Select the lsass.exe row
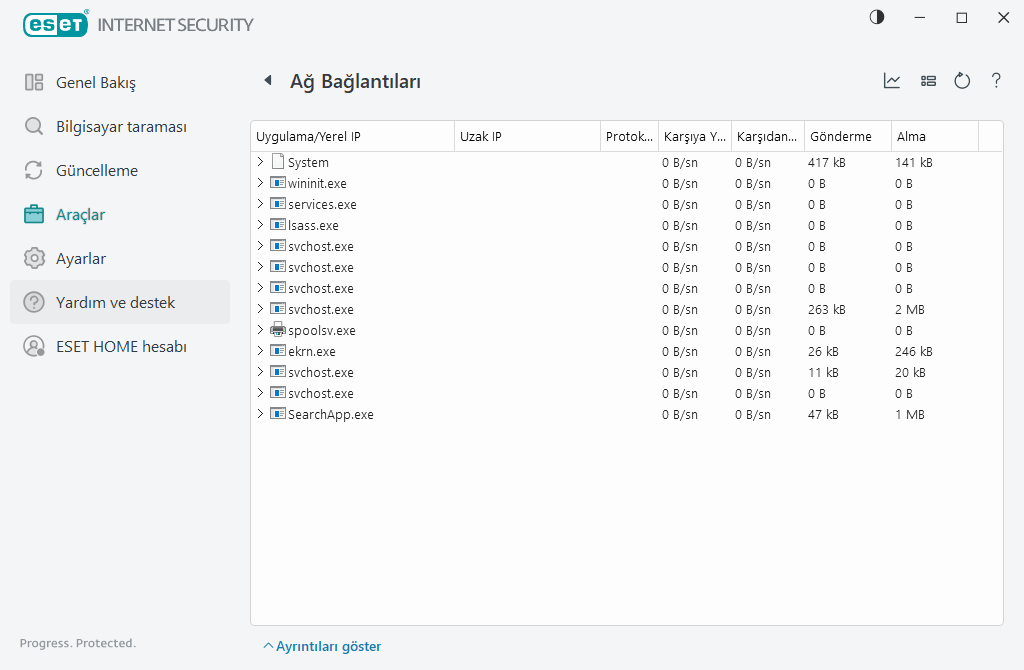1024x670 pixels. pos(313,225)
